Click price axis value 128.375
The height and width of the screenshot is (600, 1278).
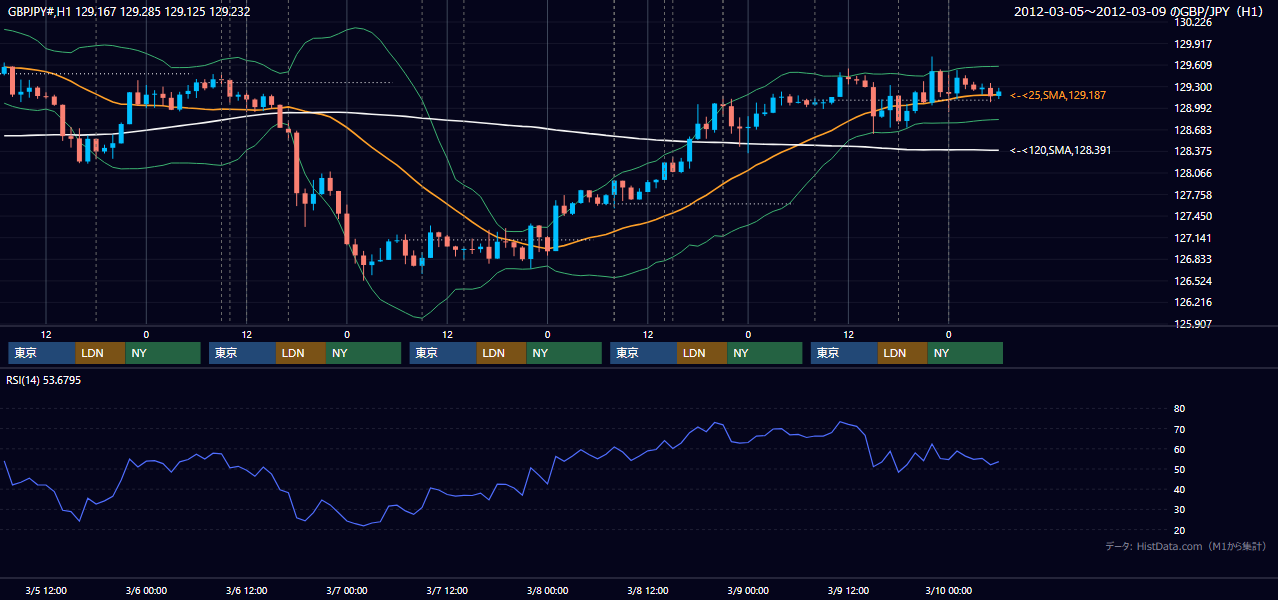click(1192, 151)
